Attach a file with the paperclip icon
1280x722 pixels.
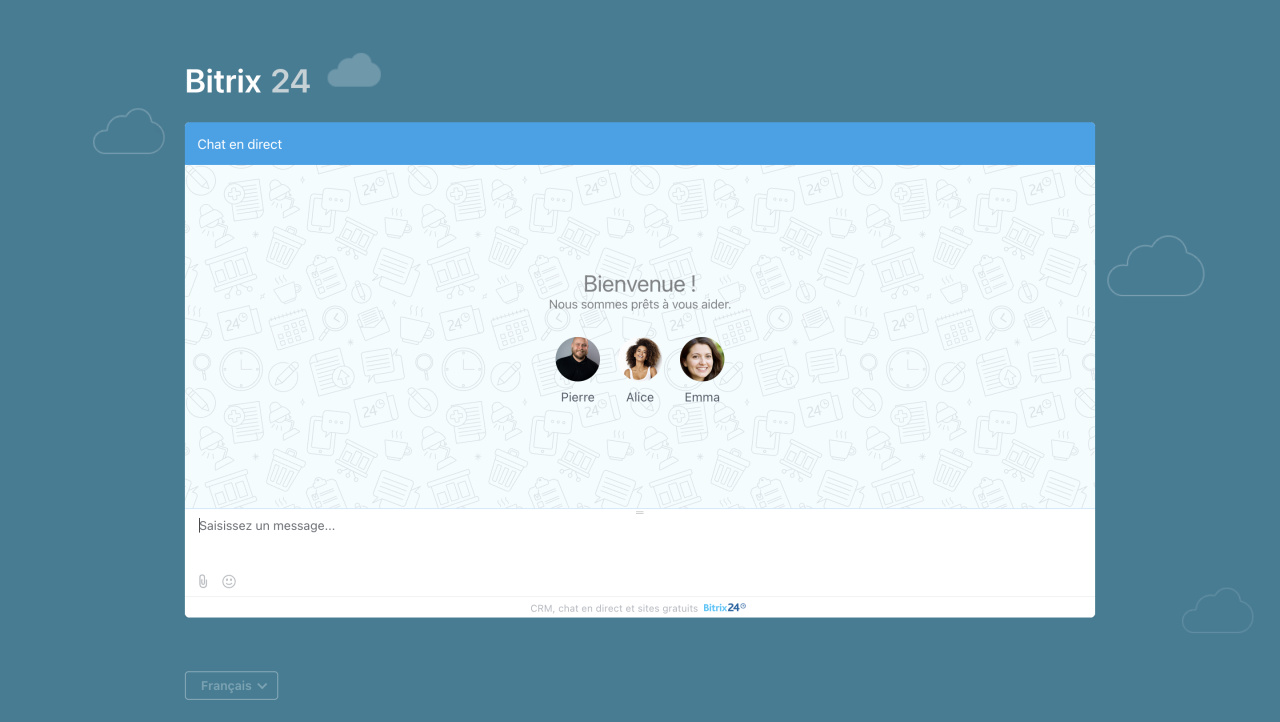[x=203, y=581]
